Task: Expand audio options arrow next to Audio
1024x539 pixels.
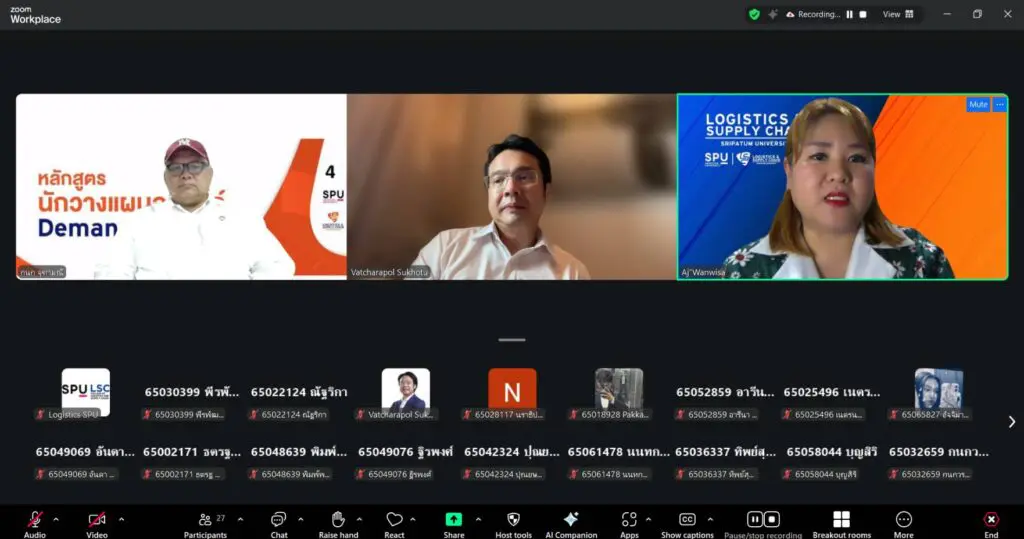Action: point(56,520)
